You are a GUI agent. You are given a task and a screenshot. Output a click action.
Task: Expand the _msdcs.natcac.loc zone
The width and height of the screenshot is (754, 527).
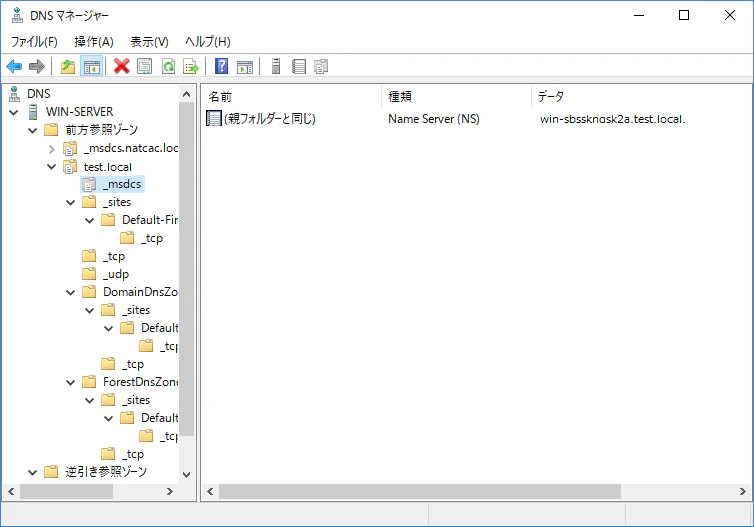click(x=51, y=149)
